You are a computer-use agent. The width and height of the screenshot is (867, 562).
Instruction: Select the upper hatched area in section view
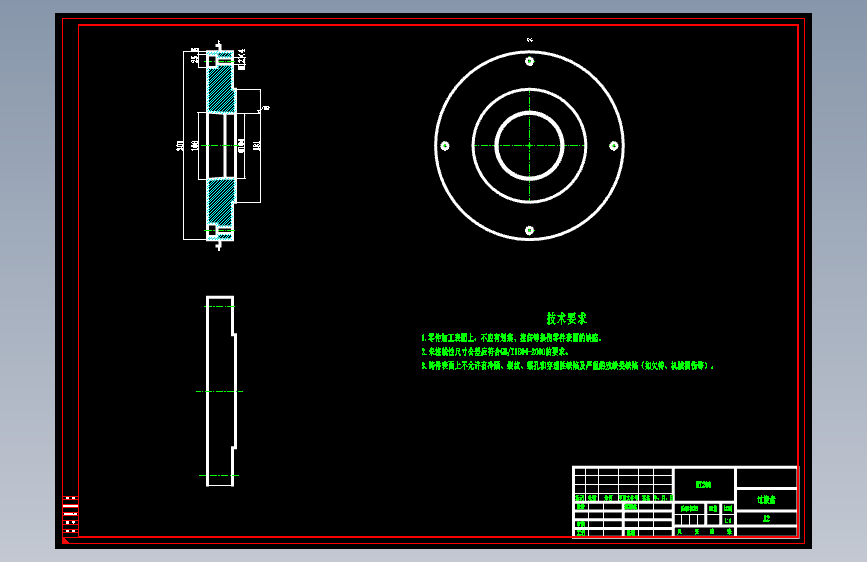(221, 89)
